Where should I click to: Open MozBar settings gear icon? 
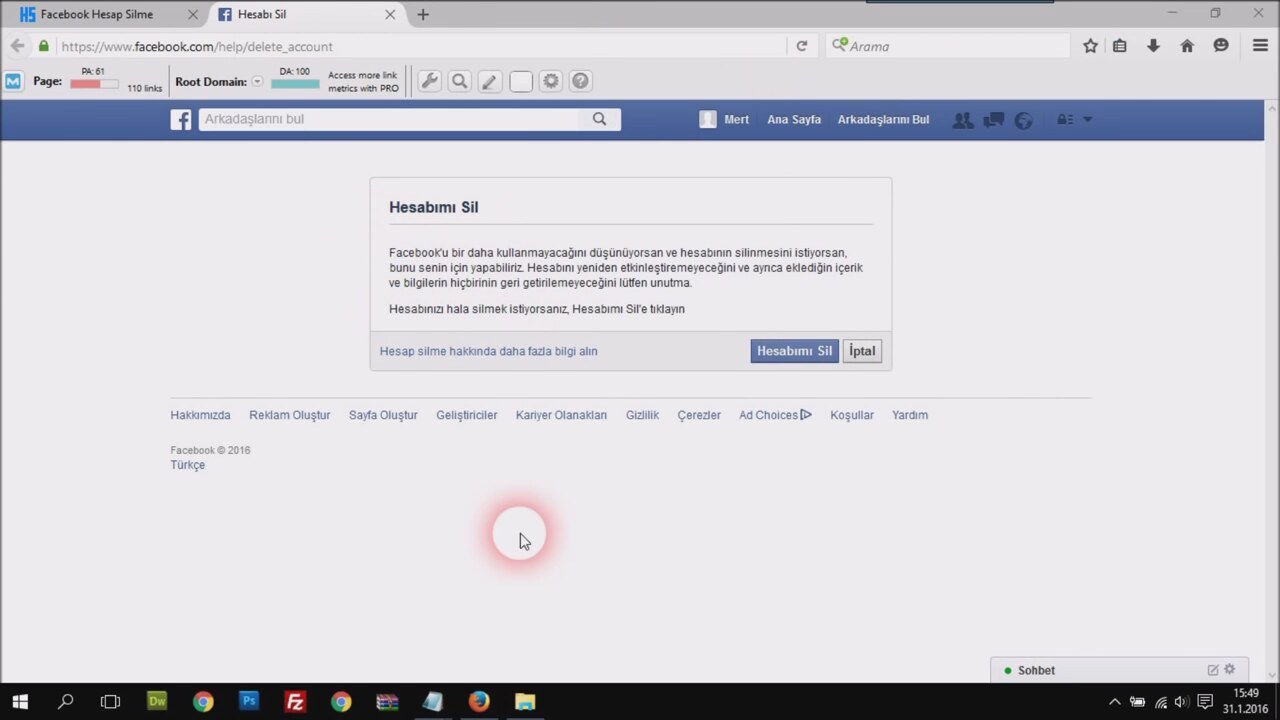[551, 82]
